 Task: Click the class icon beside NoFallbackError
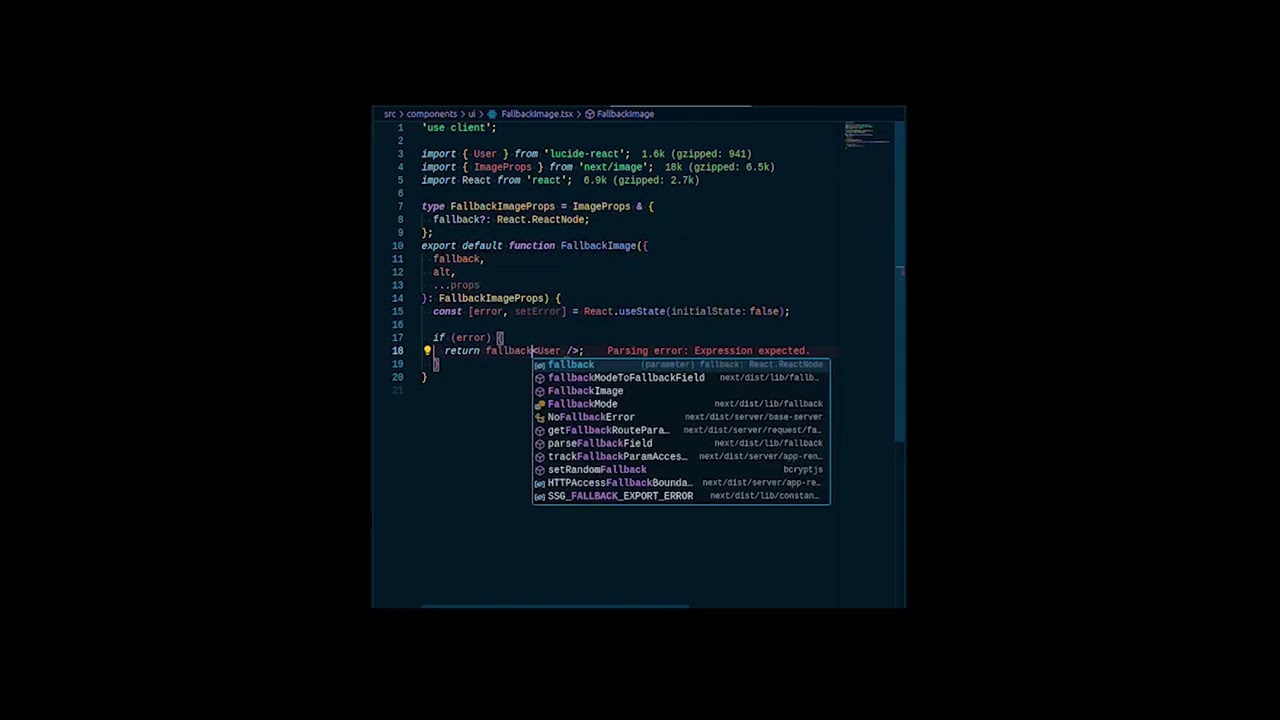pyautogui.click(x=540, y=417)
